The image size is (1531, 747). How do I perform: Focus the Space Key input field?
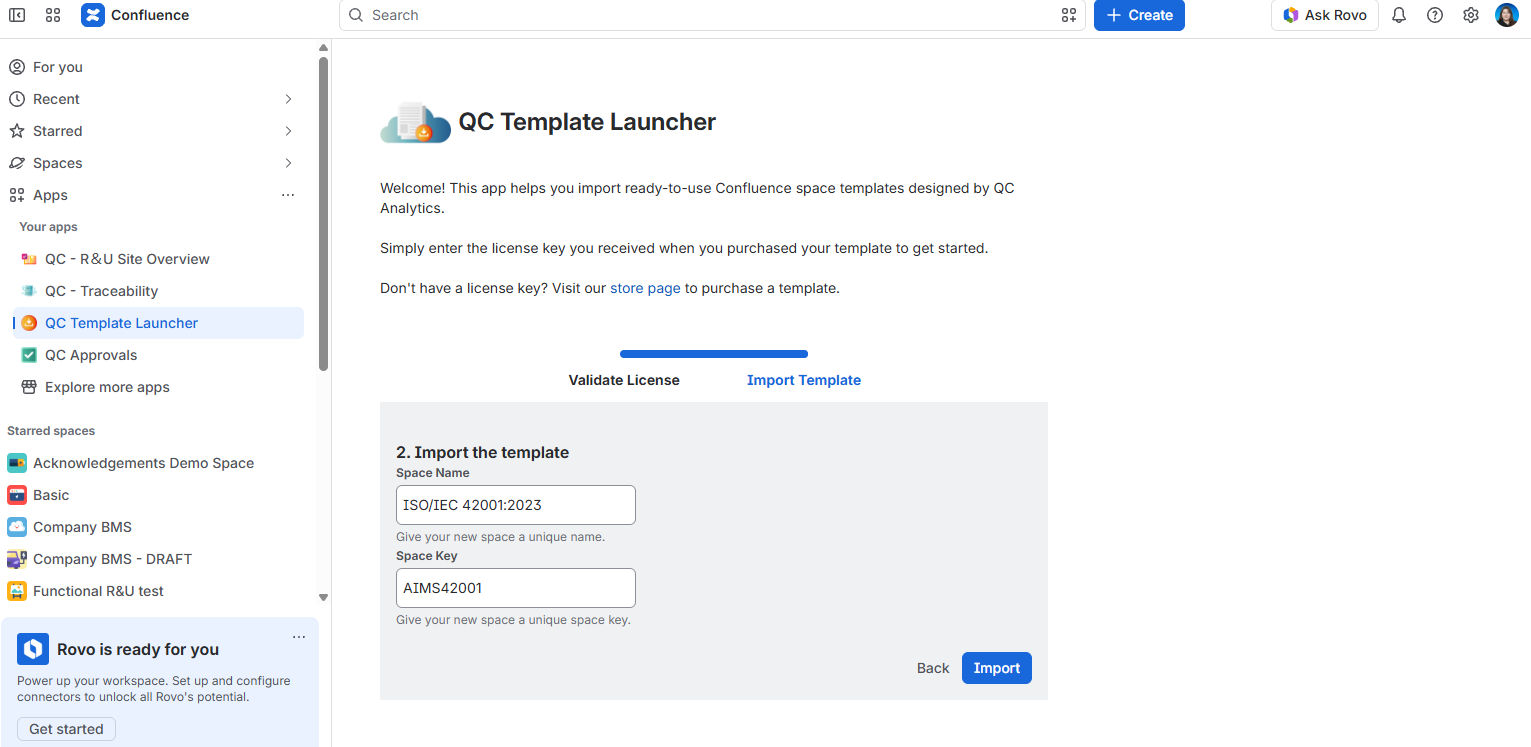(516, 588)
